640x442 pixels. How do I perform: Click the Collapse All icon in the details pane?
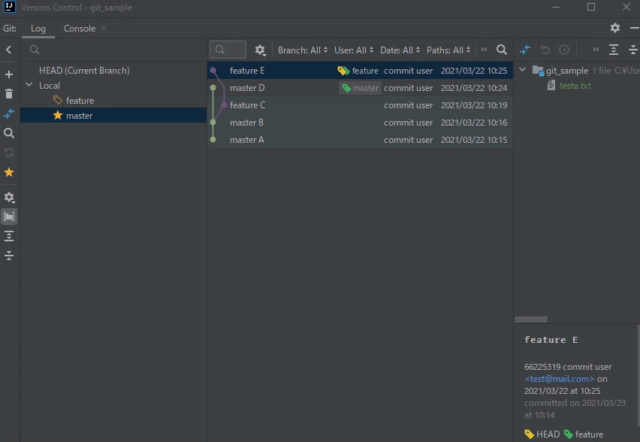(x=633, y=50)
